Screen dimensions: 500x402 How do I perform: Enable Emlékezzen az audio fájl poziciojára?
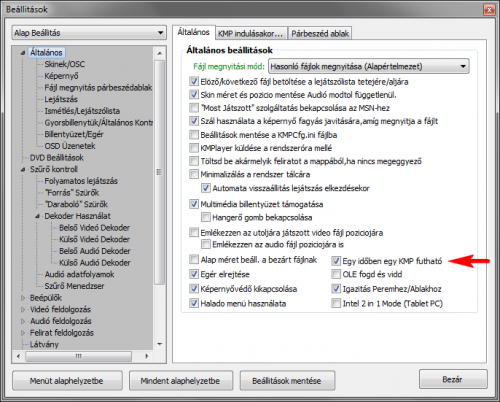tap(206, 244)
